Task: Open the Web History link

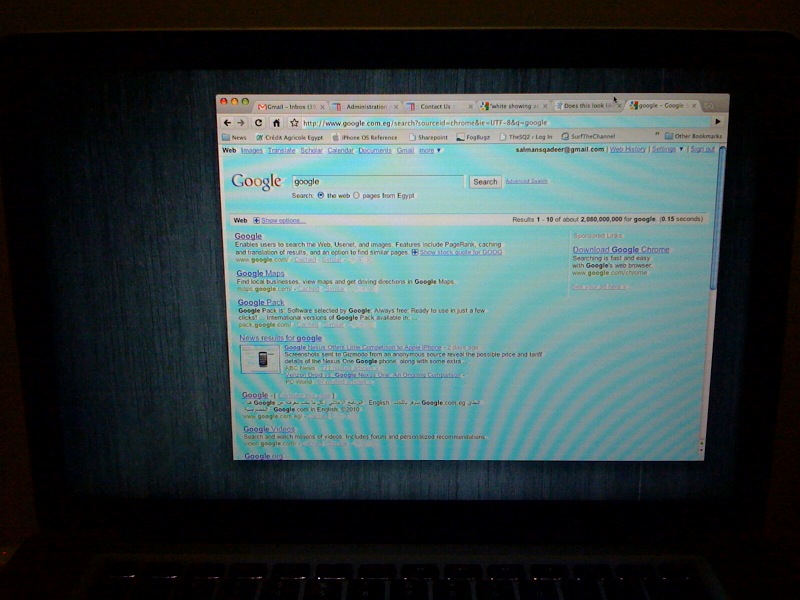Action: click(628, 149)
